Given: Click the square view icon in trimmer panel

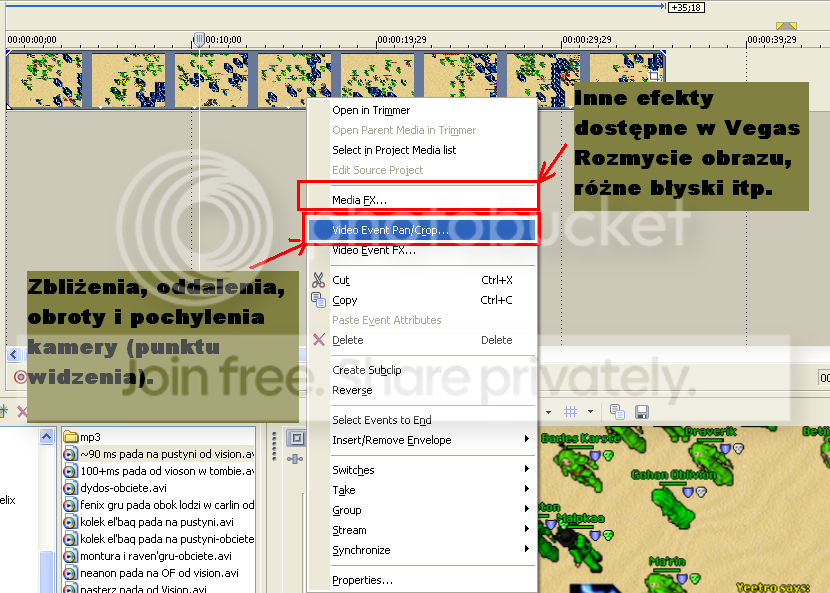Looking at the screenshot, I should [296, 438].
